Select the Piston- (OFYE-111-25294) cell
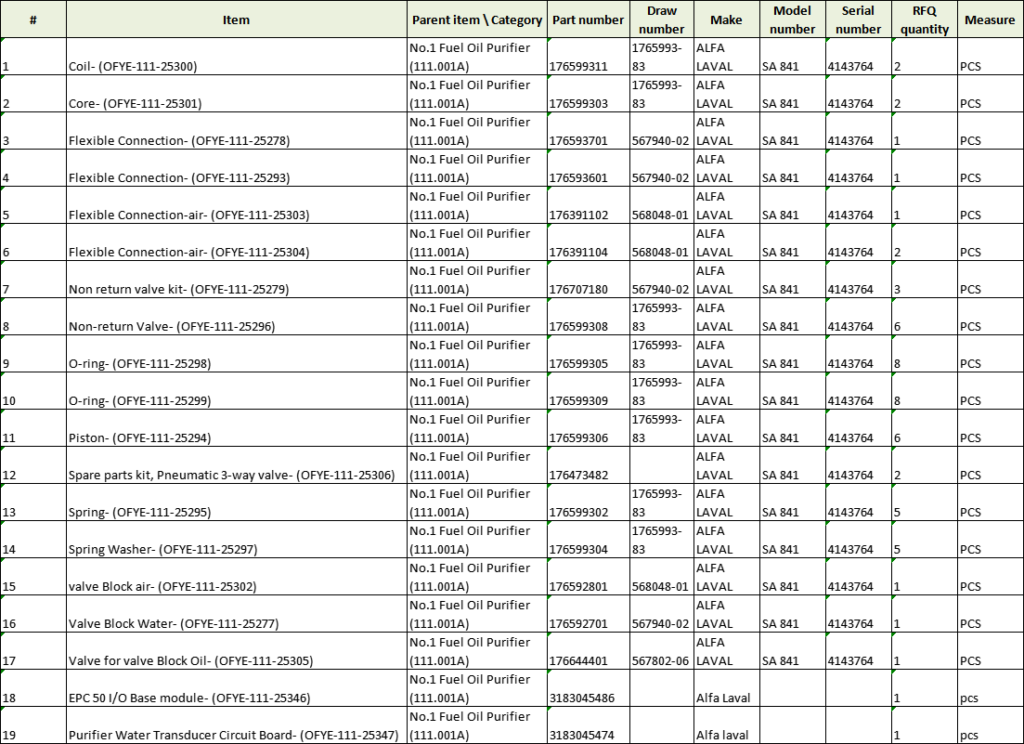1024x744 pixels. (x=236, y=438)
